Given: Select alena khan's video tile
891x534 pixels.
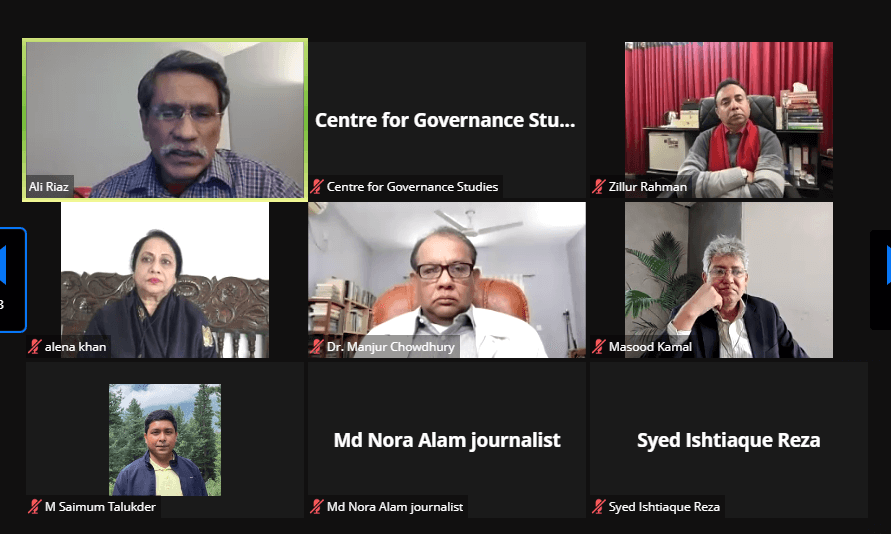Looking at the screenshot, I should 165,280.
